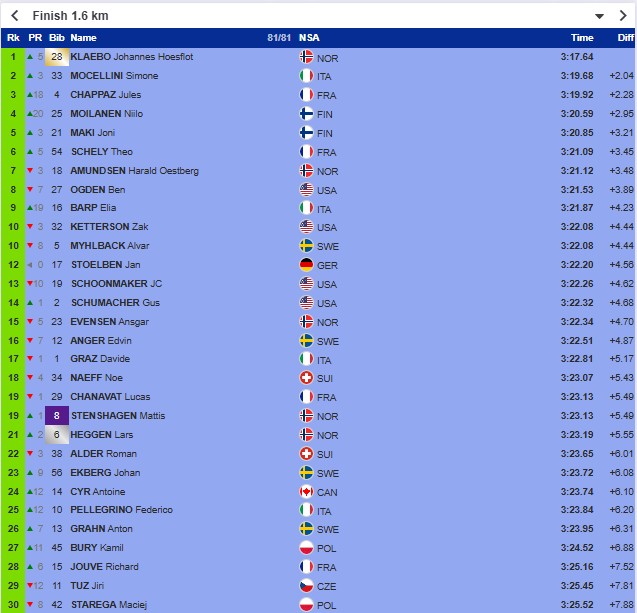Screen dimensions: 637x613
Task: Click Polish flag beside BURY Kamil
Action: coord(306,548)
